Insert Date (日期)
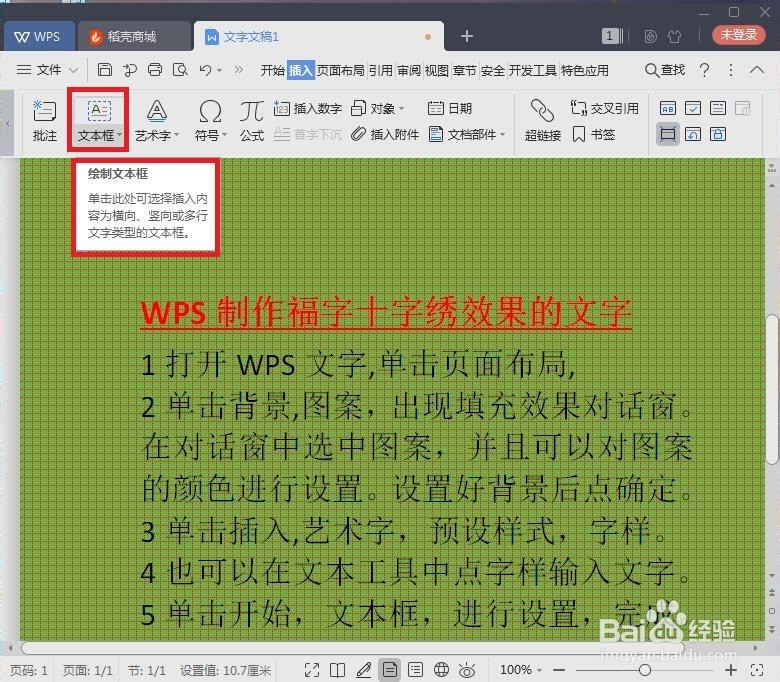Screen dimensions: 780x682 point(450,108)
